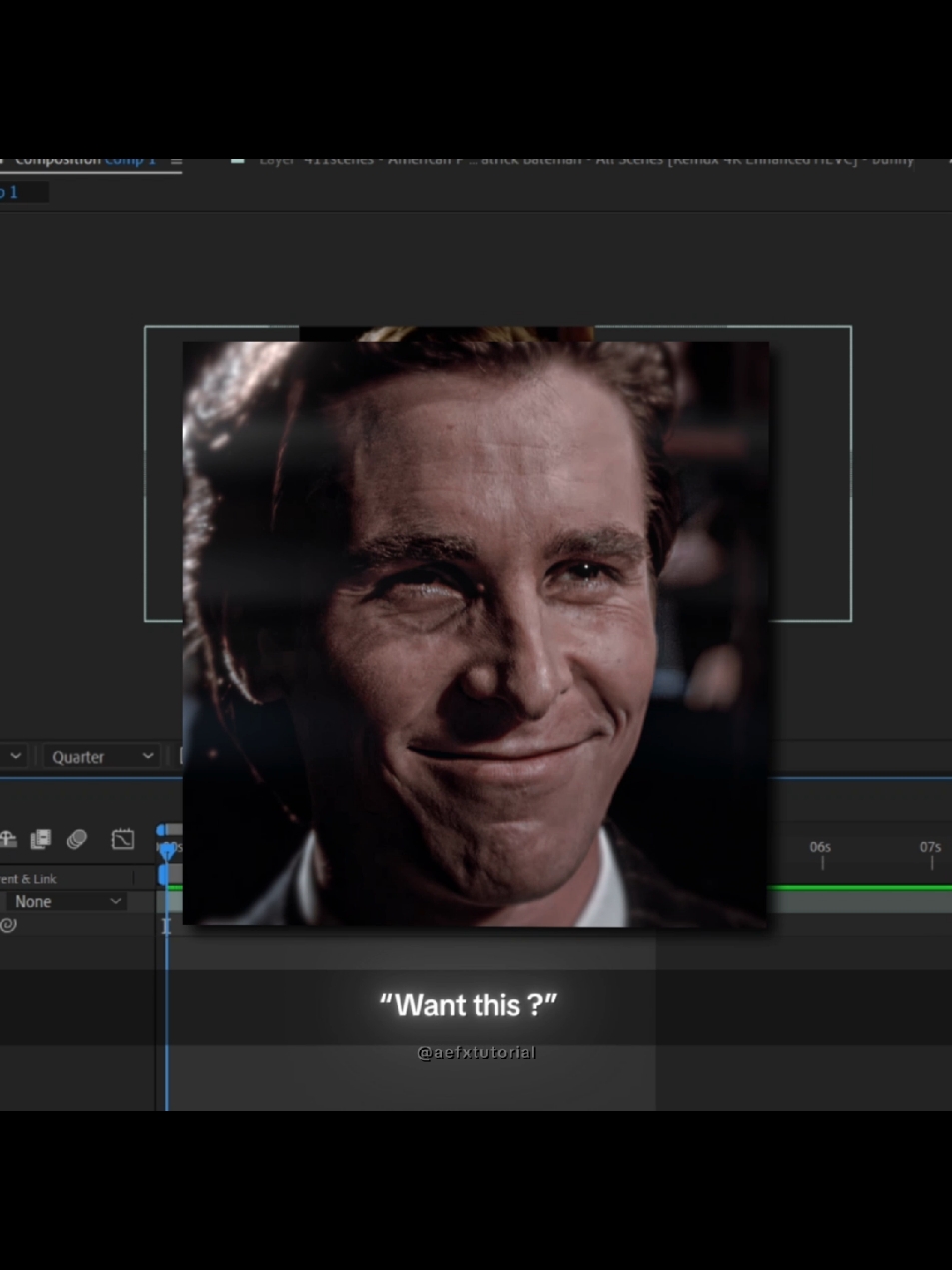Click the time navigator start handle
This screenshot has width=952, height=1270.
coord(162,829)
